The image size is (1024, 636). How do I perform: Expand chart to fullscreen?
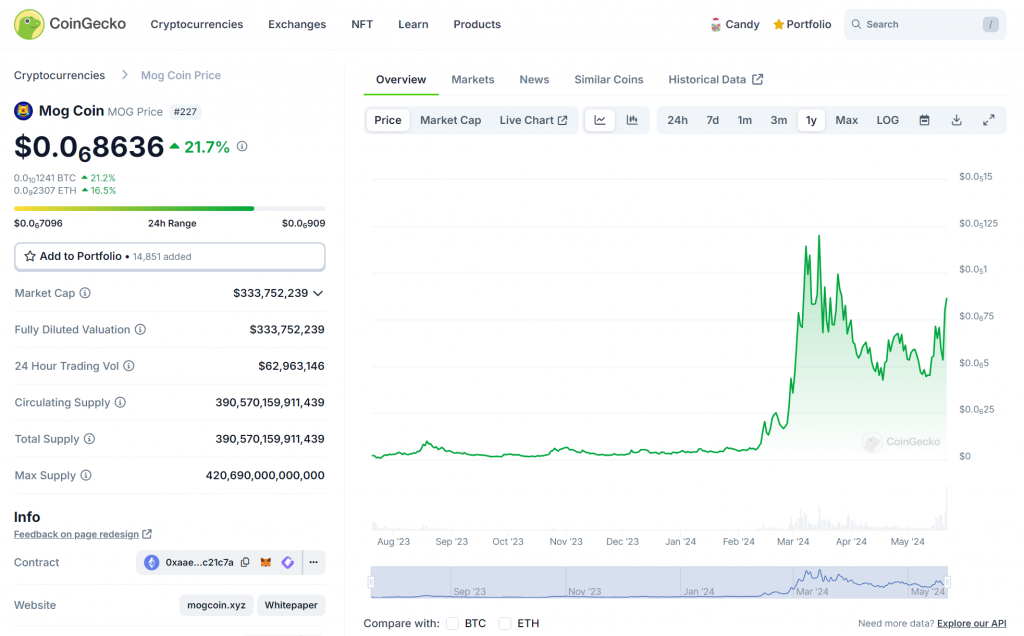tap(988, 120)
